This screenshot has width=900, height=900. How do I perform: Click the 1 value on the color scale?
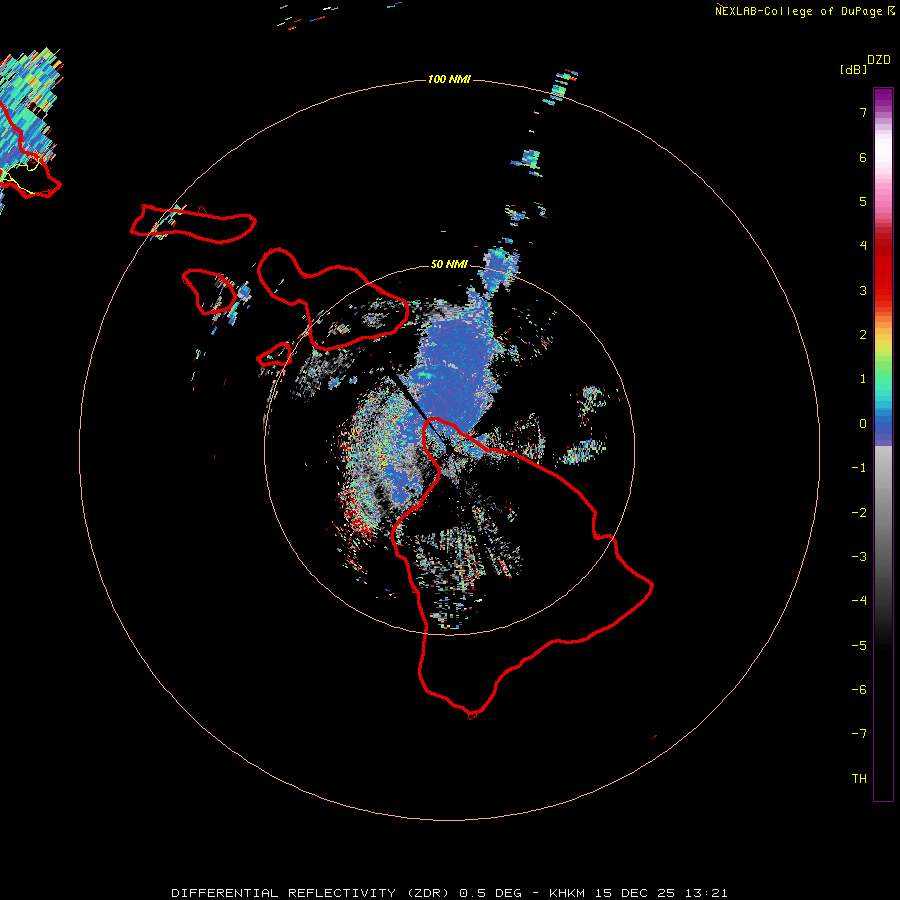tap(863, 379)
